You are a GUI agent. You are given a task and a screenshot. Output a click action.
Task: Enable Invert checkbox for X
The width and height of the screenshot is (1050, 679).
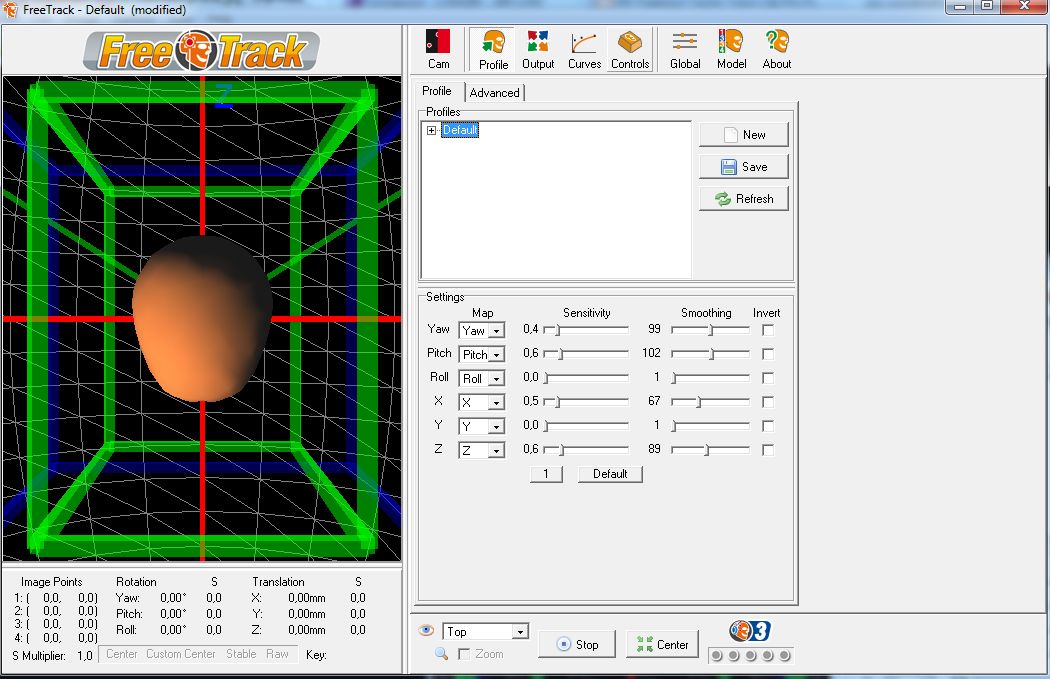click(x=768, y=401)
